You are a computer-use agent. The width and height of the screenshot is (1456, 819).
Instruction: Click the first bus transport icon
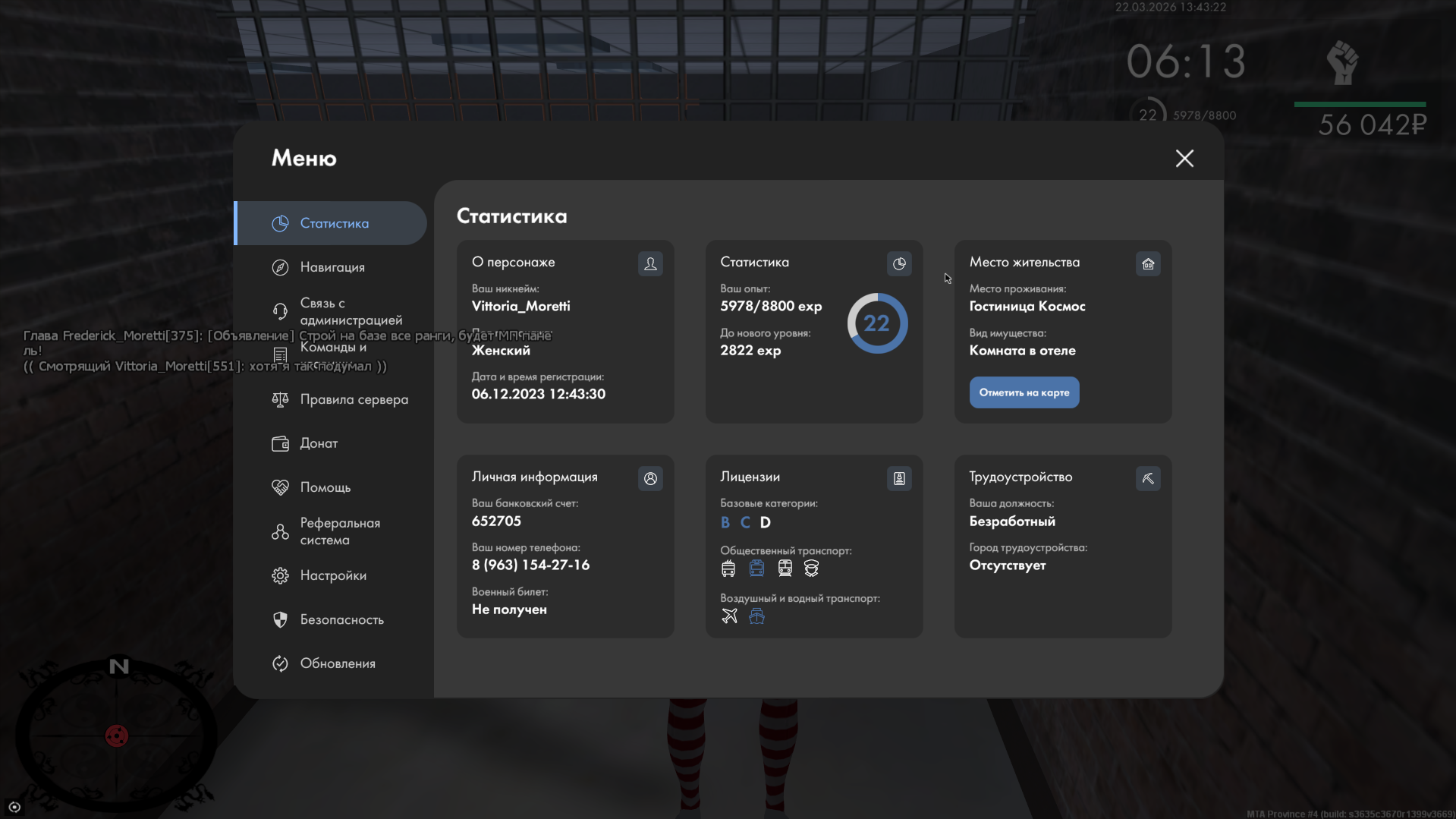(728, 569)
